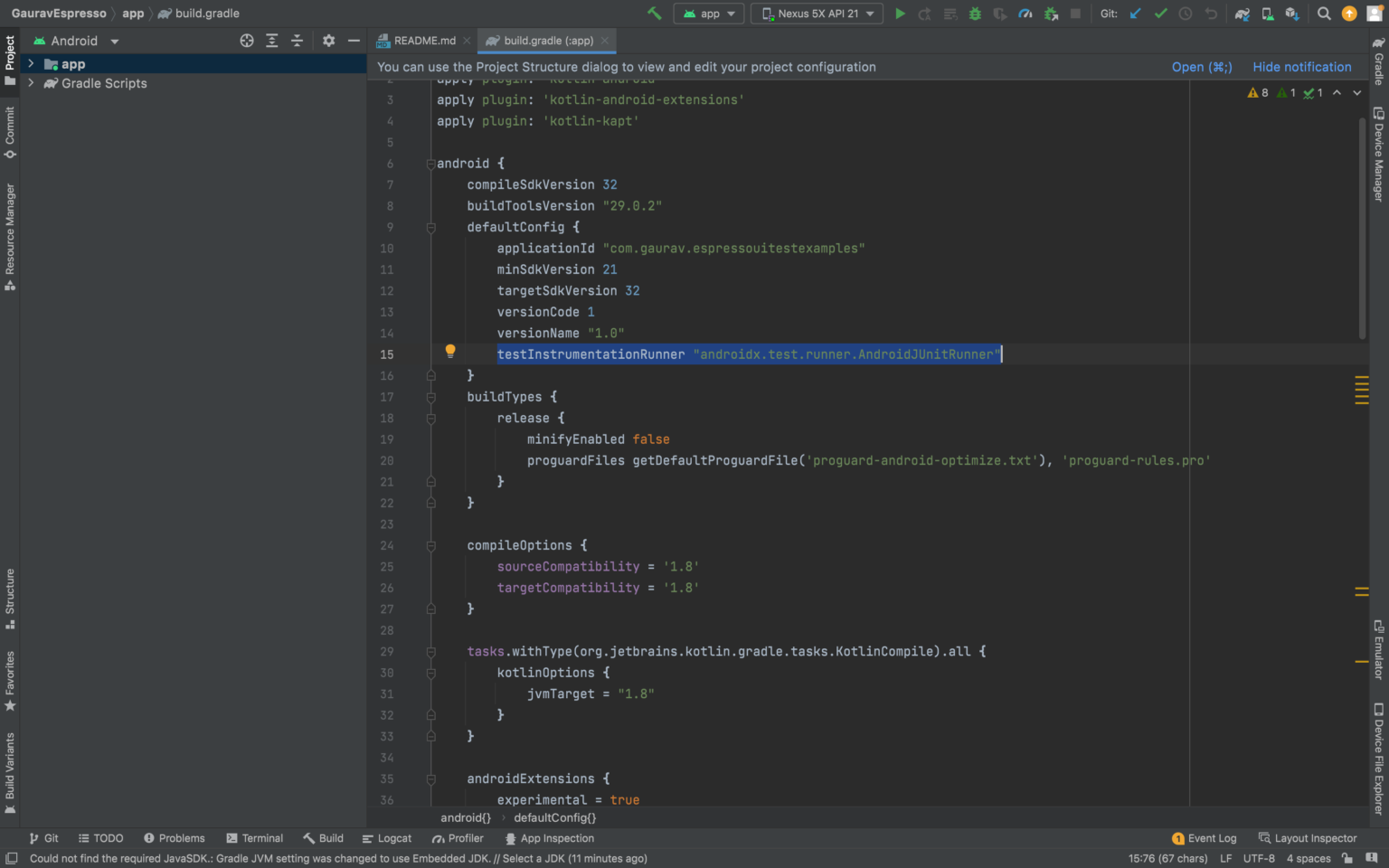Select opened file with the crosshair icon
The image size is (1389, 868).
tap(247, 41)
